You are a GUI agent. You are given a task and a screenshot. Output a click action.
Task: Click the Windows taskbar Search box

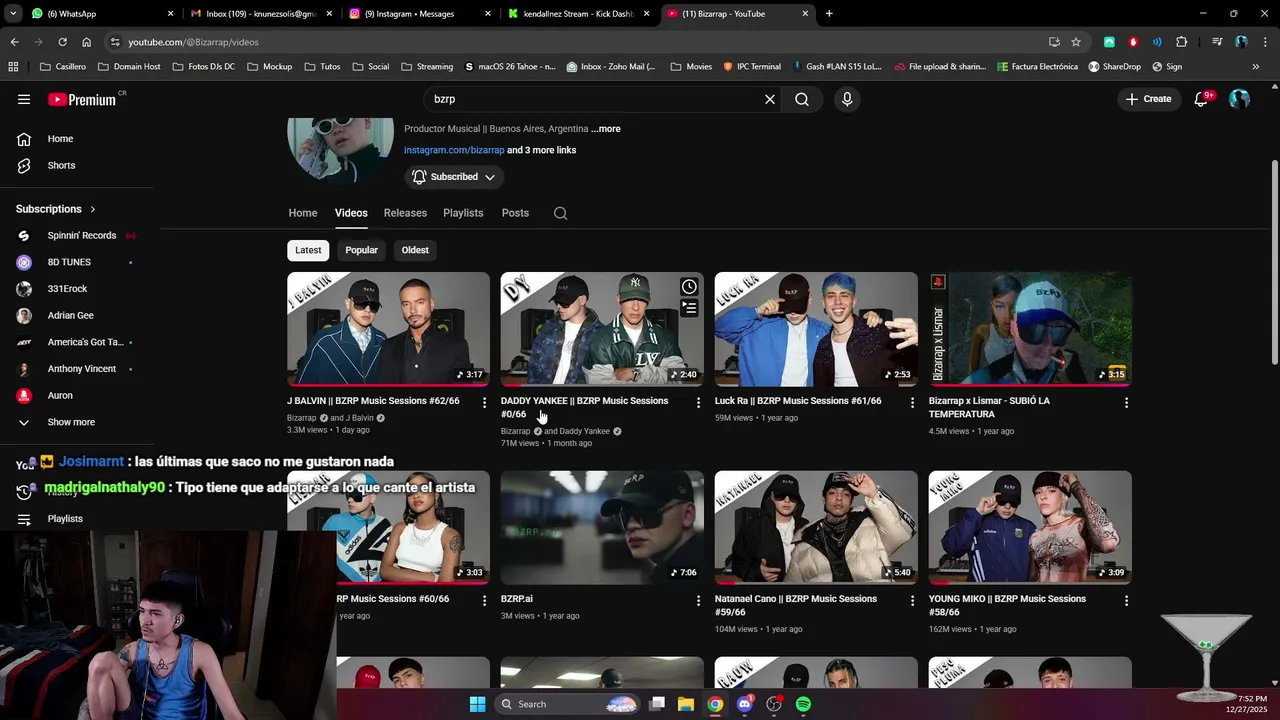tap(568, 704)
